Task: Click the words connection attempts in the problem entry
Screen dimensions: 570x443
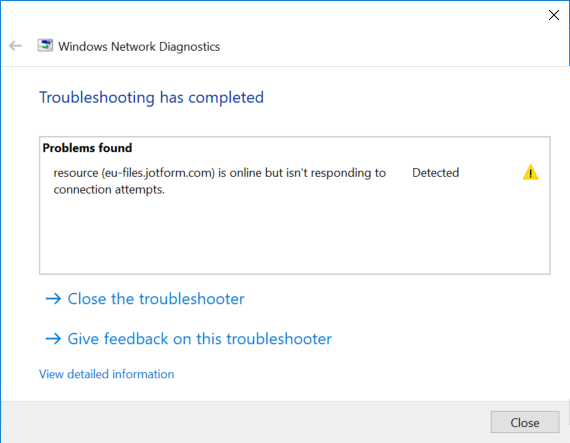Action: tap(109, 190)
